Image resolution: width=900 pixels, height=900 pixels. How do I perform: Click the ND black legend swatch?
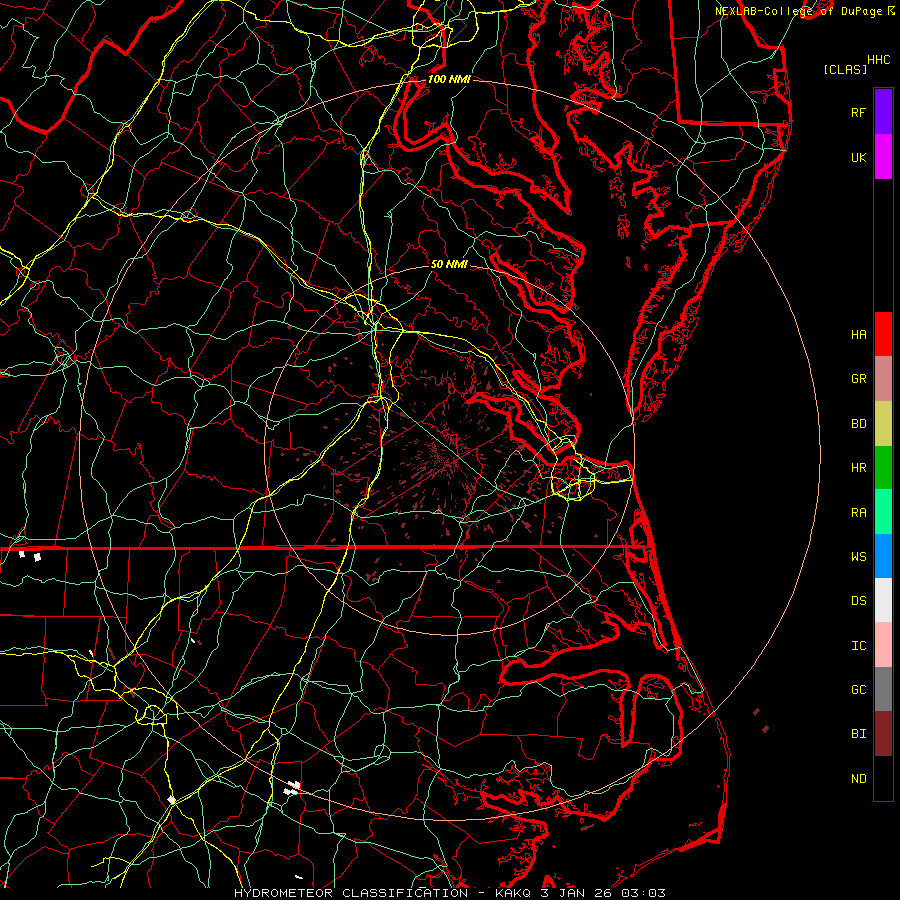(883, 778)
